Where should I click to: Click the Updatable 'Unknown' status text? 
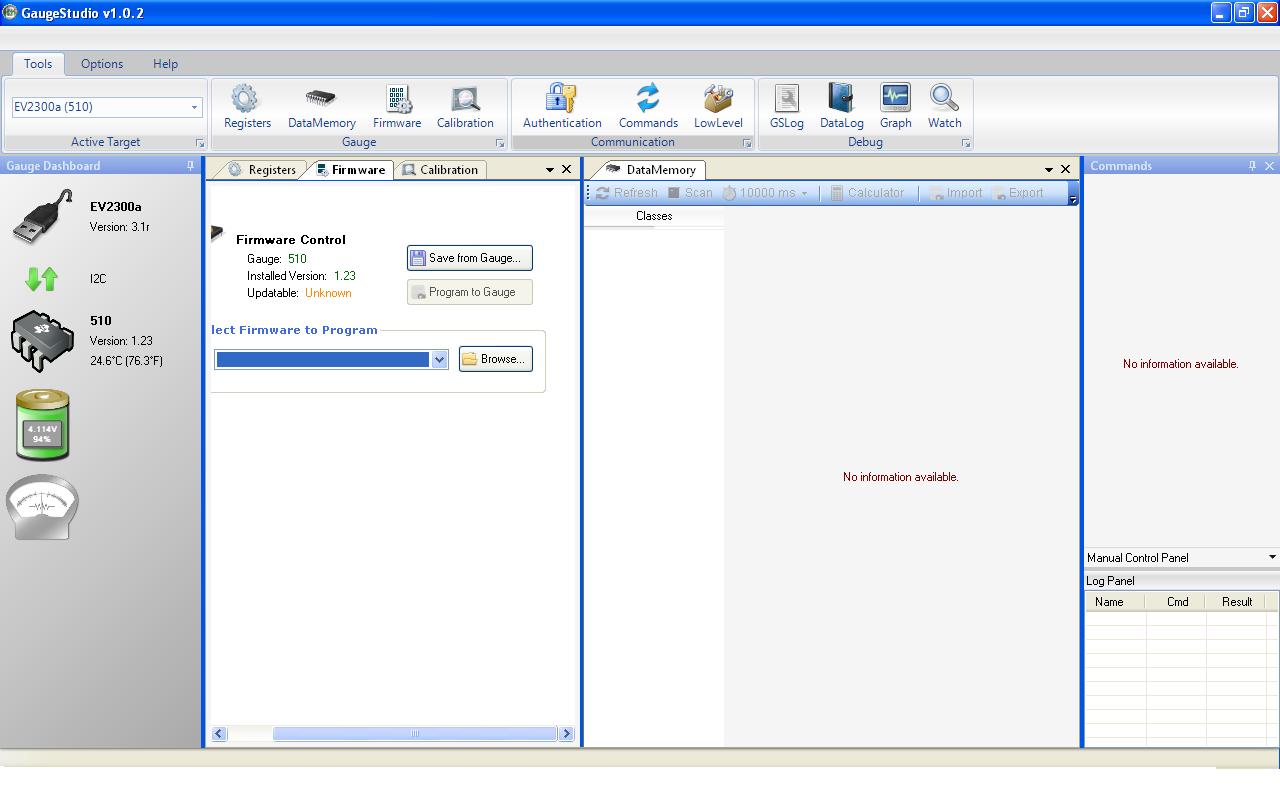pos(328,293)
